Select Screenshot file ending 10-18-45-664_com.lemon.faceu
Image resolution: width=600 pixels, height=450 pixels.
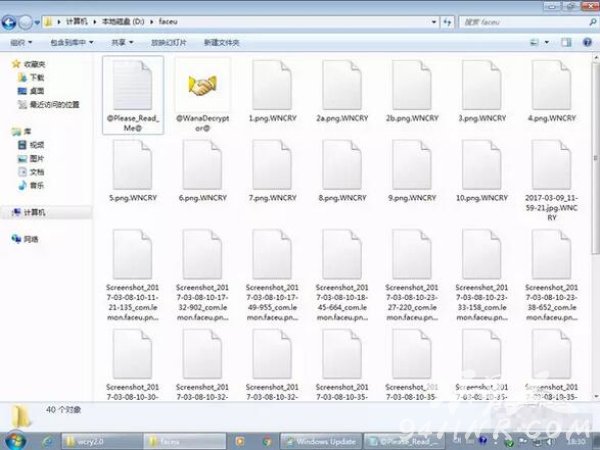click(x=342, y=275)
